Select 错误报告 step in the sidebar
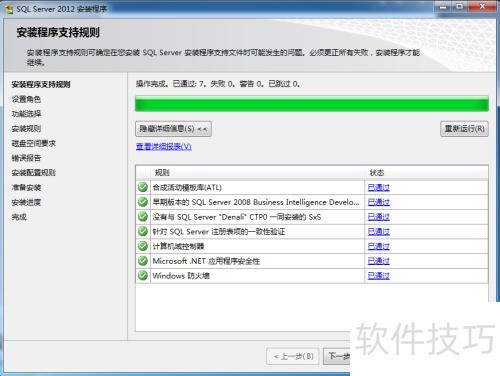 pyautogui.click(x=26, y=158)
